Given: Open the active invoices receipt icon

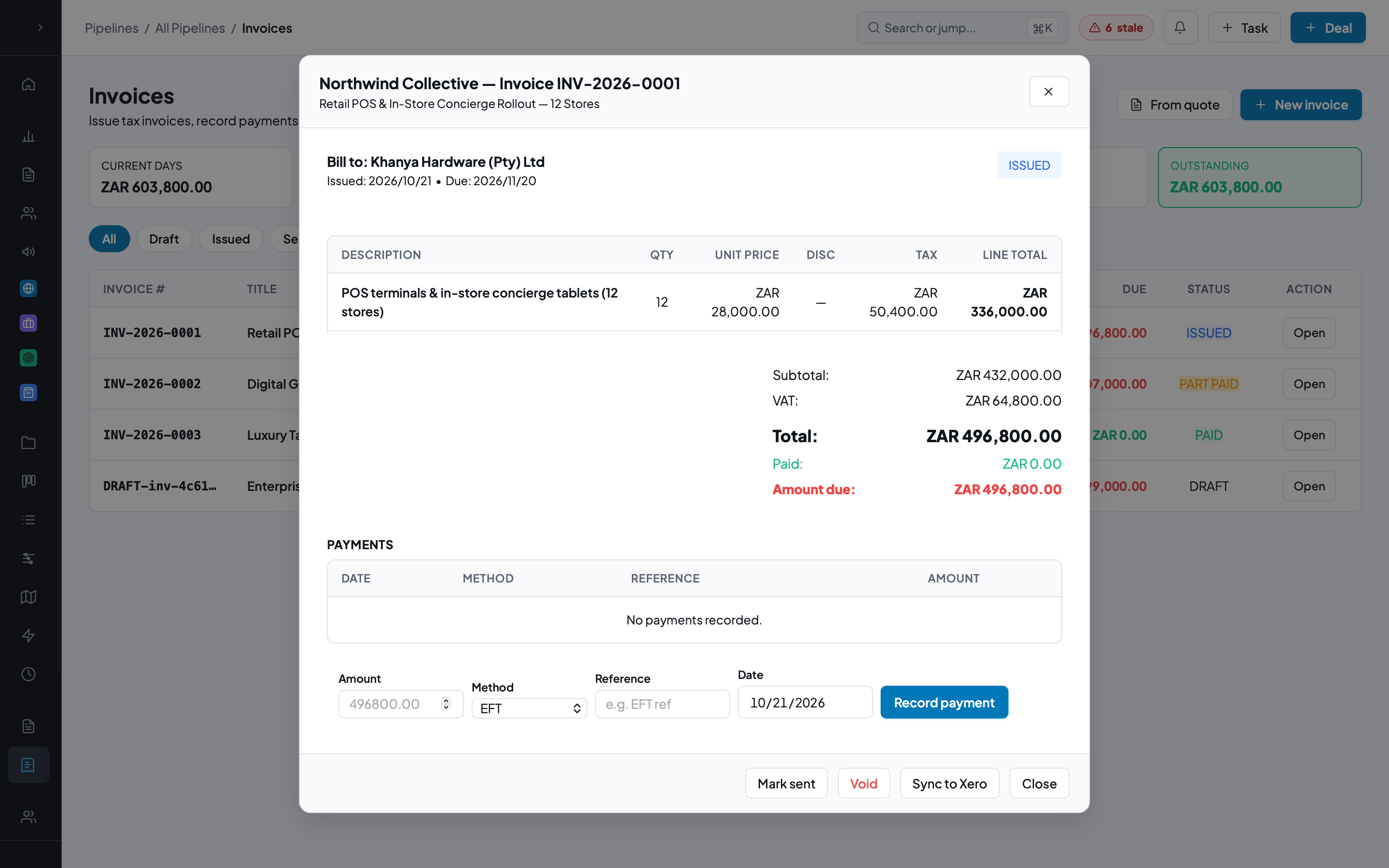Looking at the screenshot, I should 28,765.
